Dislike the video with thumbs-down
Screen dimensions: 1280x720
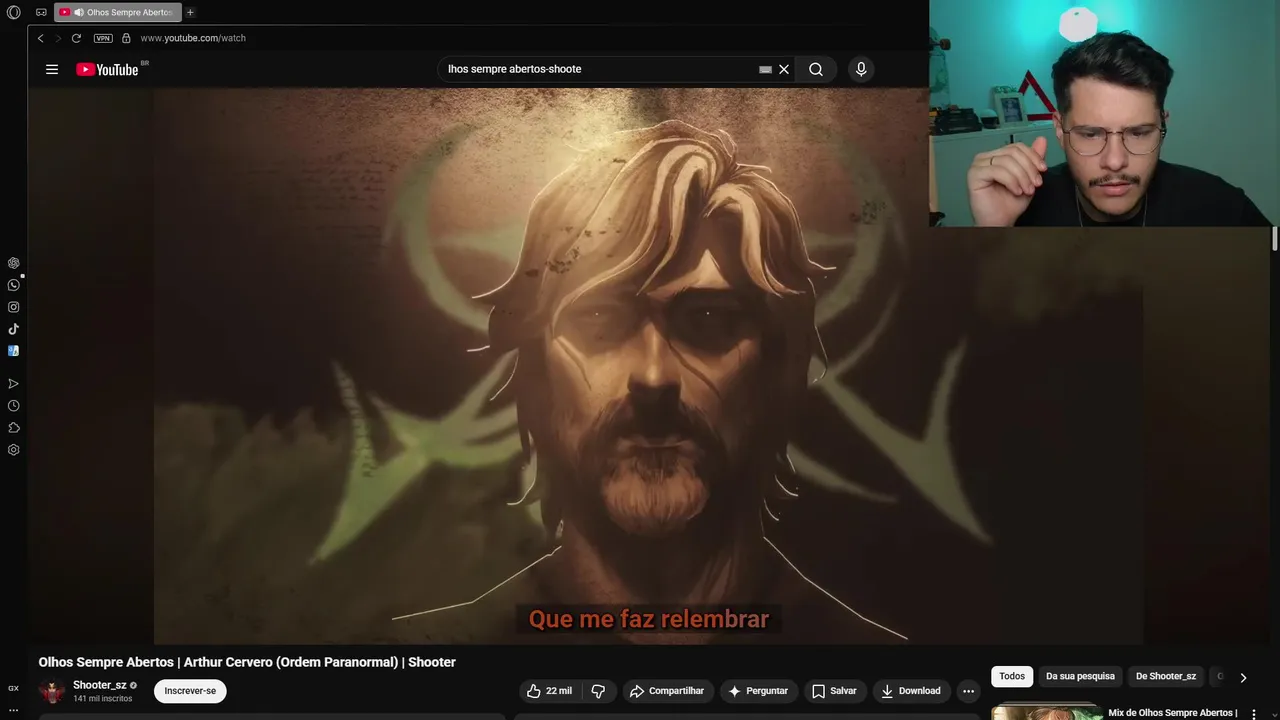(598, 691)
